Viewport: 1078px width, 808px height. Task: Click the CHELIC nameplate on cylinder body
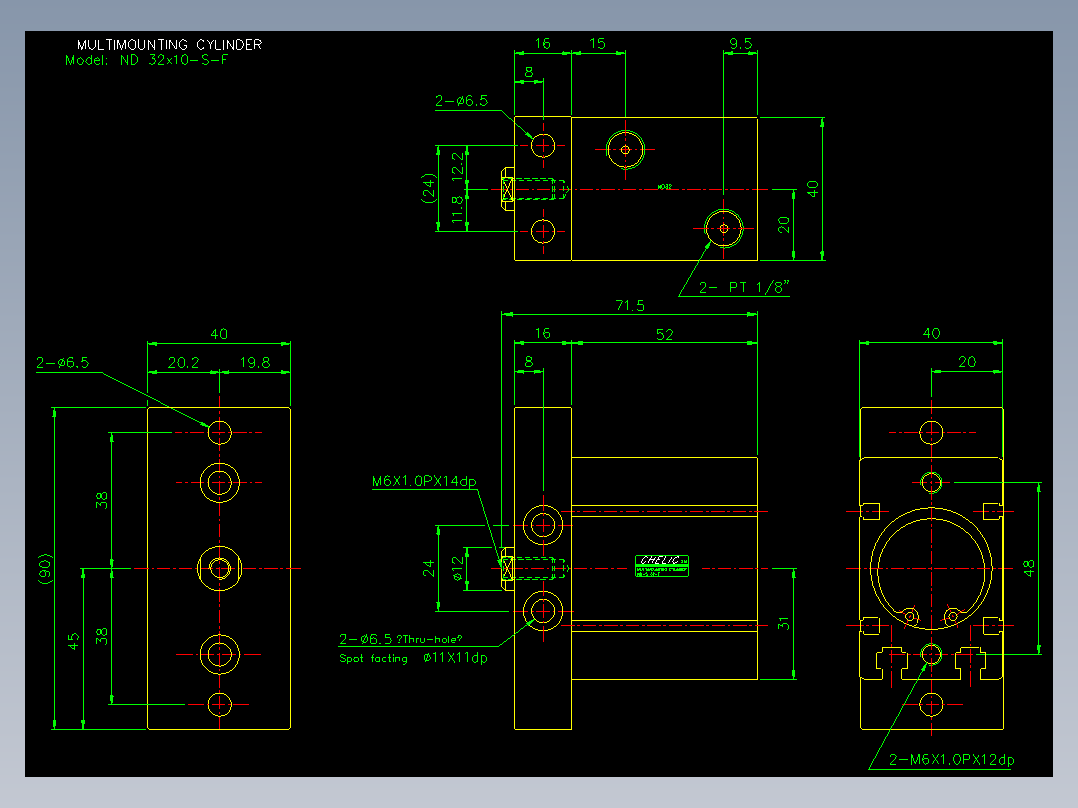661,566
